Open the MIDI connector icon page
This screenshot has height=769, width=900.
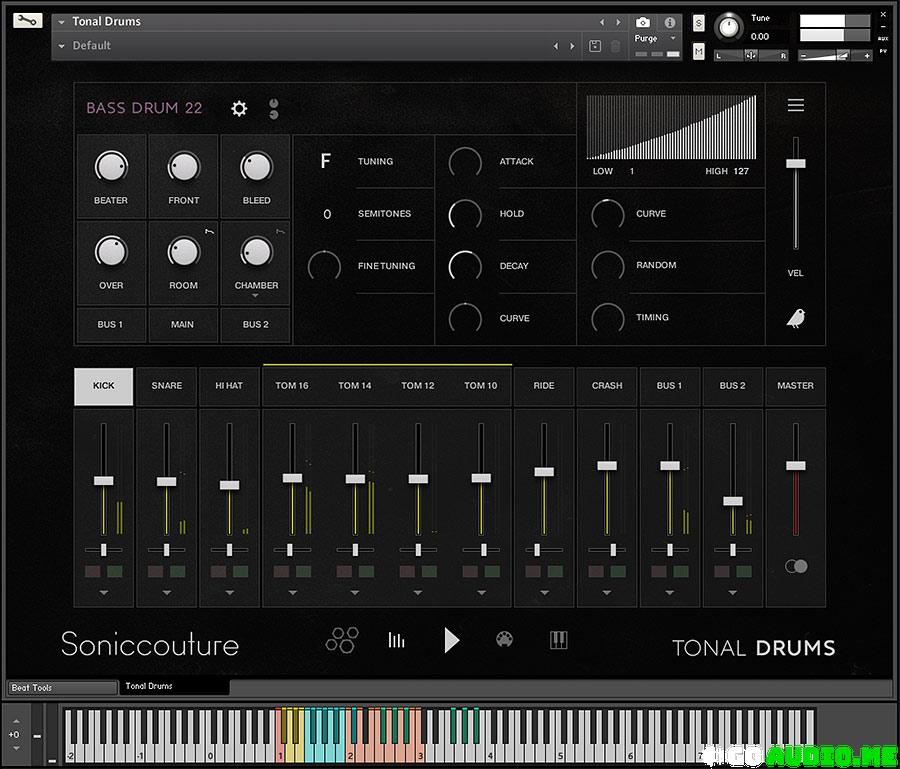click(x=504, y=640)
